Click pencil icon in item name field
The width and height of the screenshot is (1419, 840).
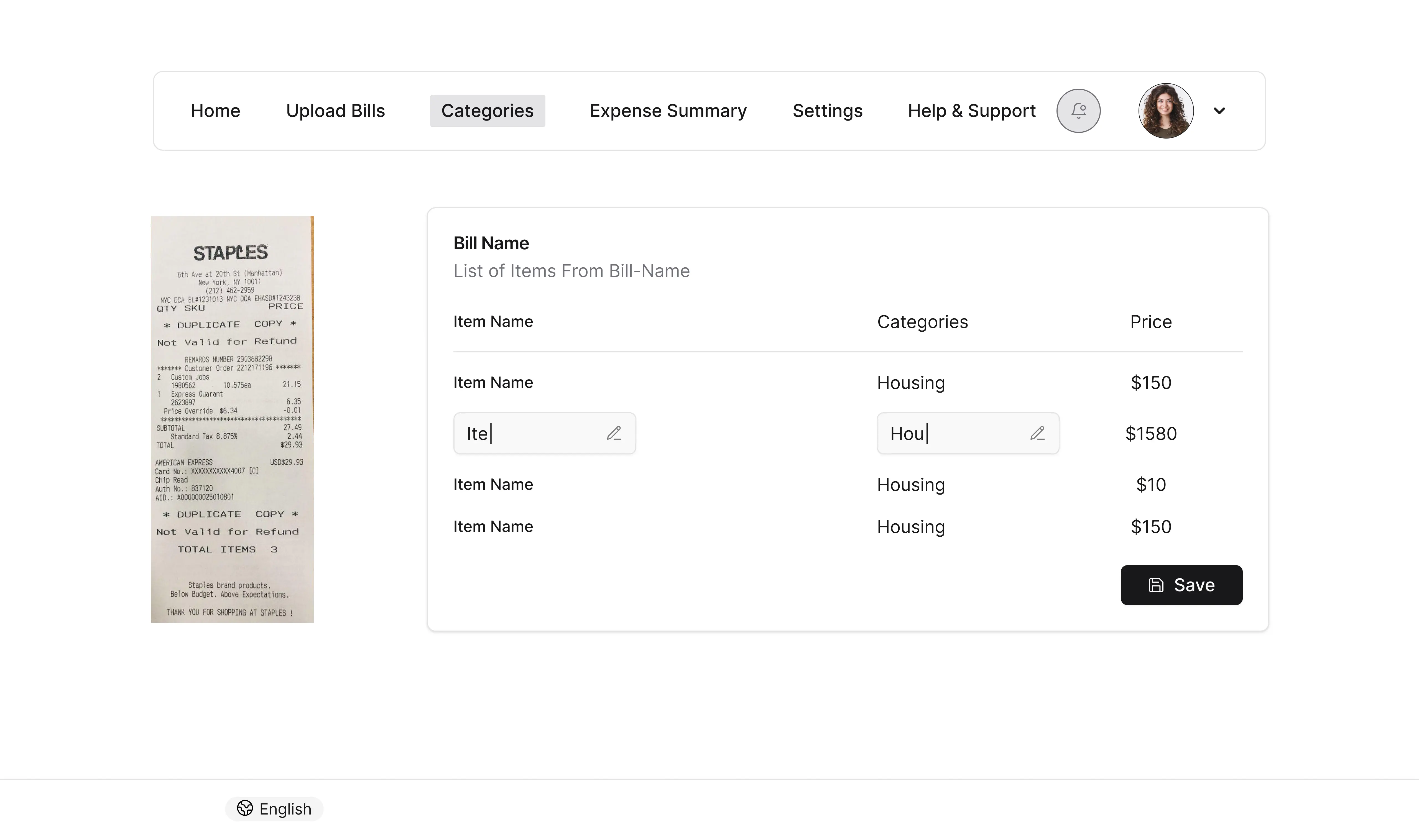(x=614, y=434)
